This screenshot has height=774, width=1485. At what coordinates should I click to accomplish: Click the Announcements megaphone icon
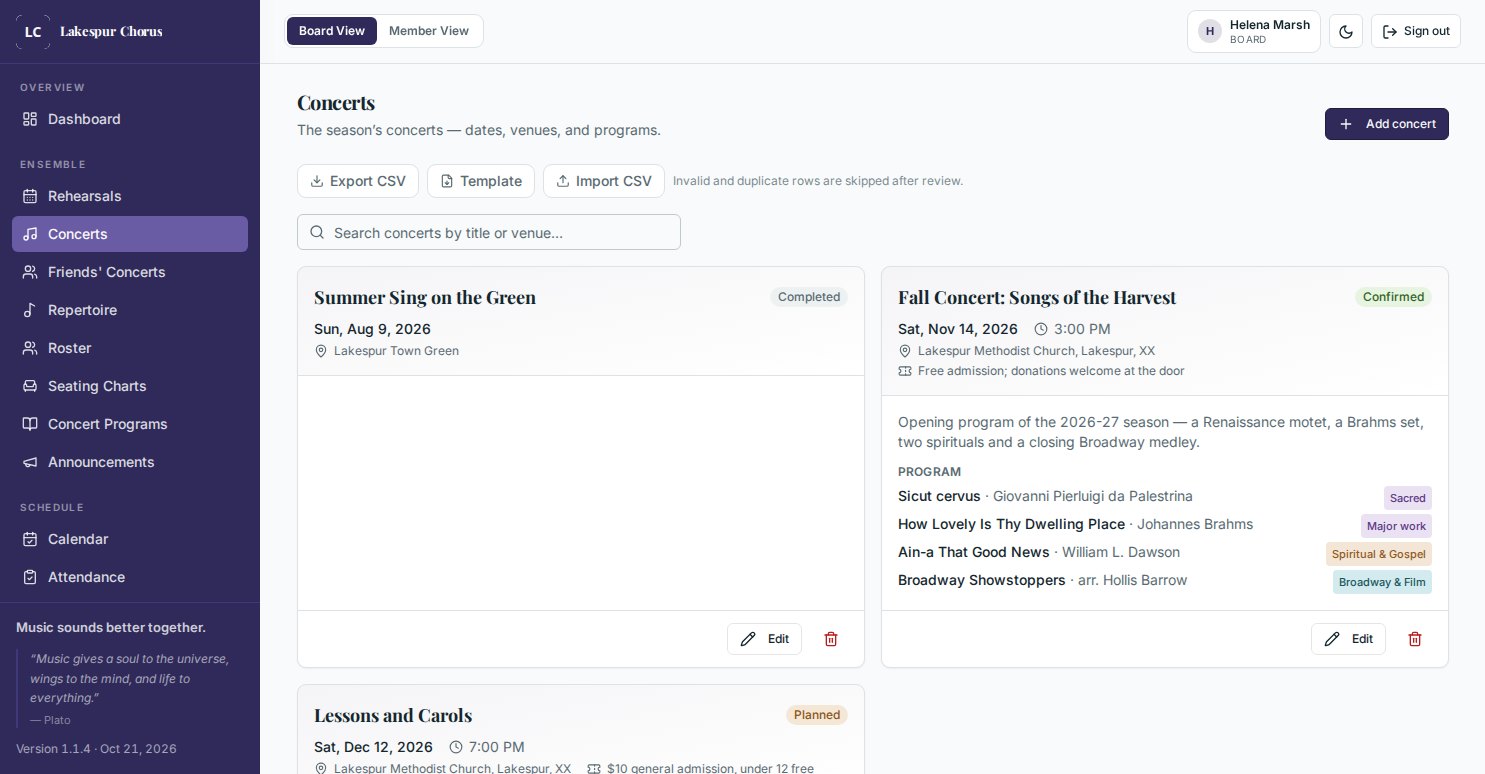(x=30, y=462)
